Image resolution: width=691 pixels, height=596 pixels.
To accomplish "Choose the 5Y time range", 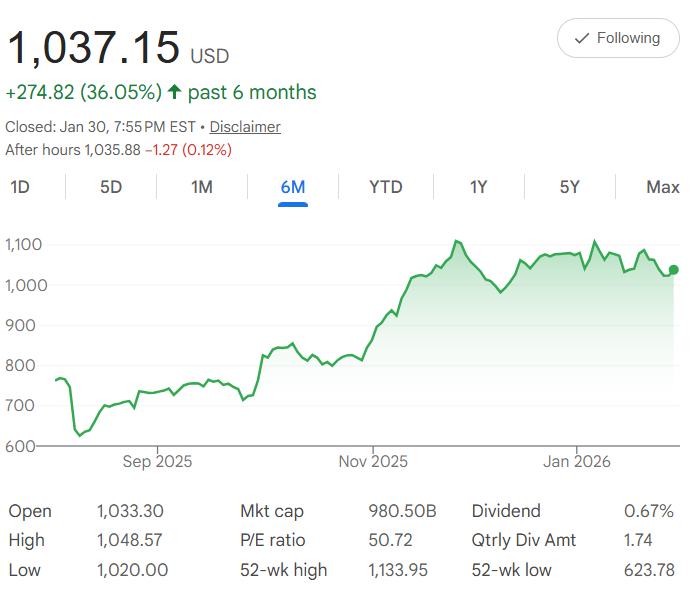I will [x=569, y=187].
